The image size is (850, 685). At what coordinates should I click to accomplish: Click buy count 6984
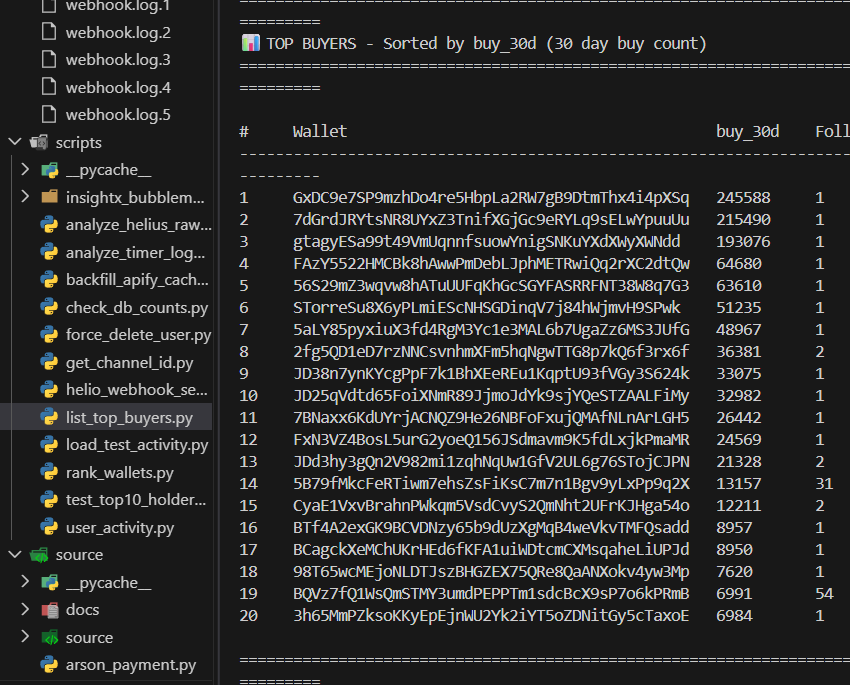735,616
